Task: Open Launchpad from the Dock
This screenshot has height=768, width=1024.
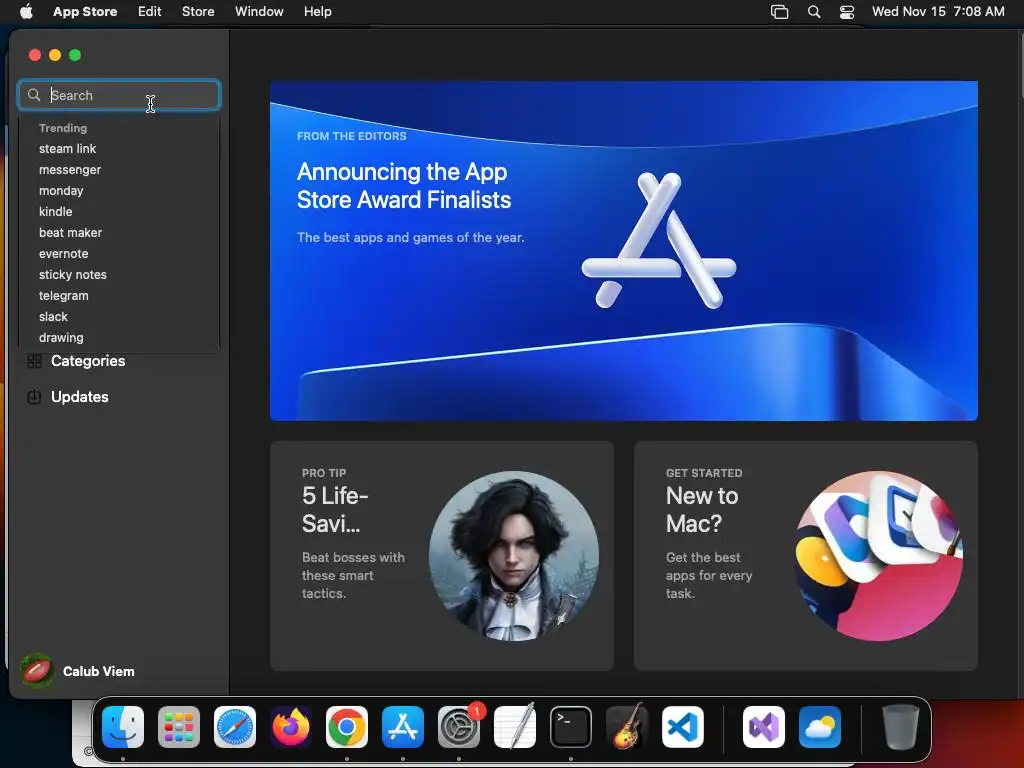Action: (179, 727)
